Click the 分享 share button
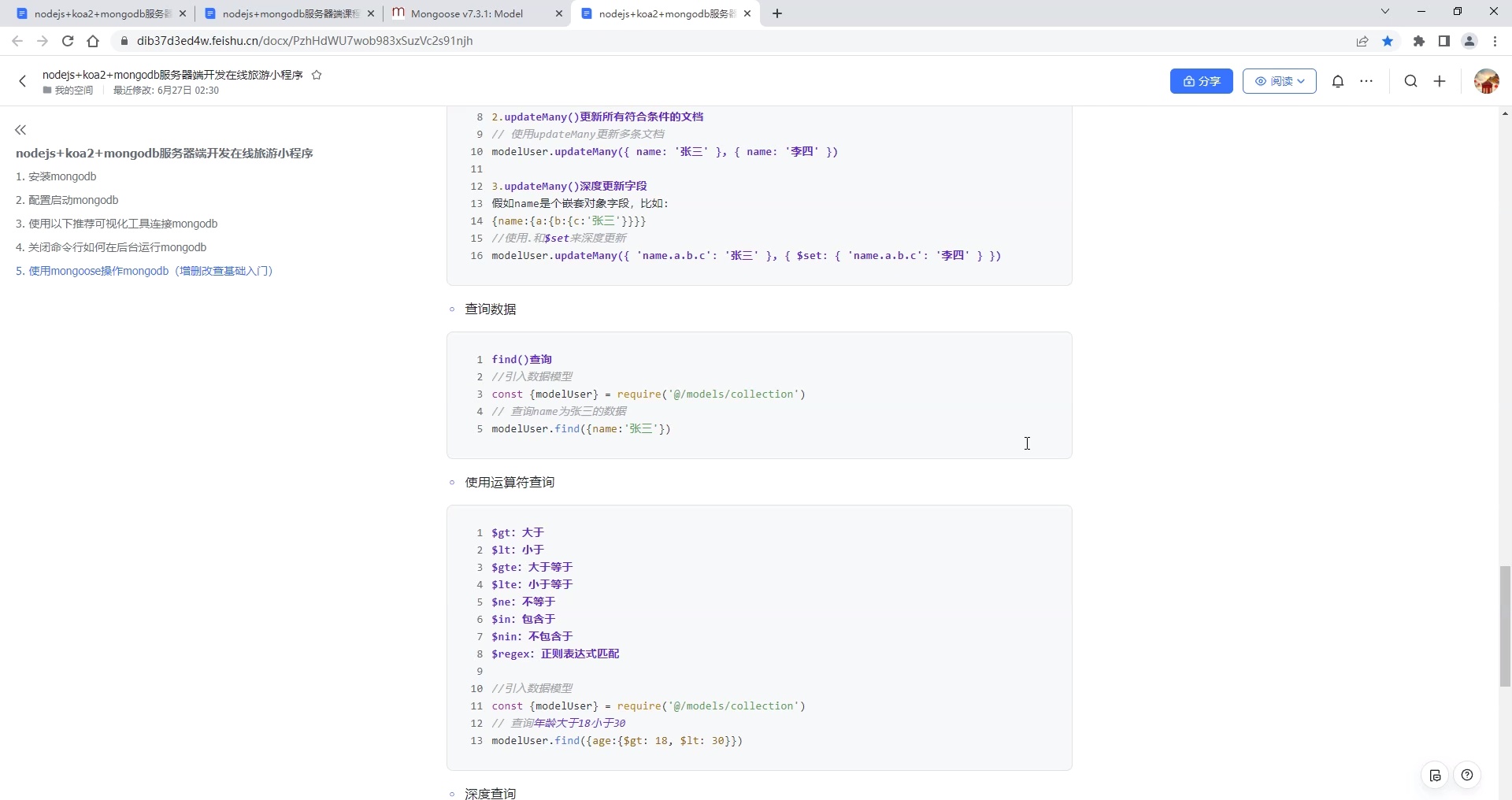This screenshot has width=1512, height=800. pyautogui.click(x=1201, y=81)
